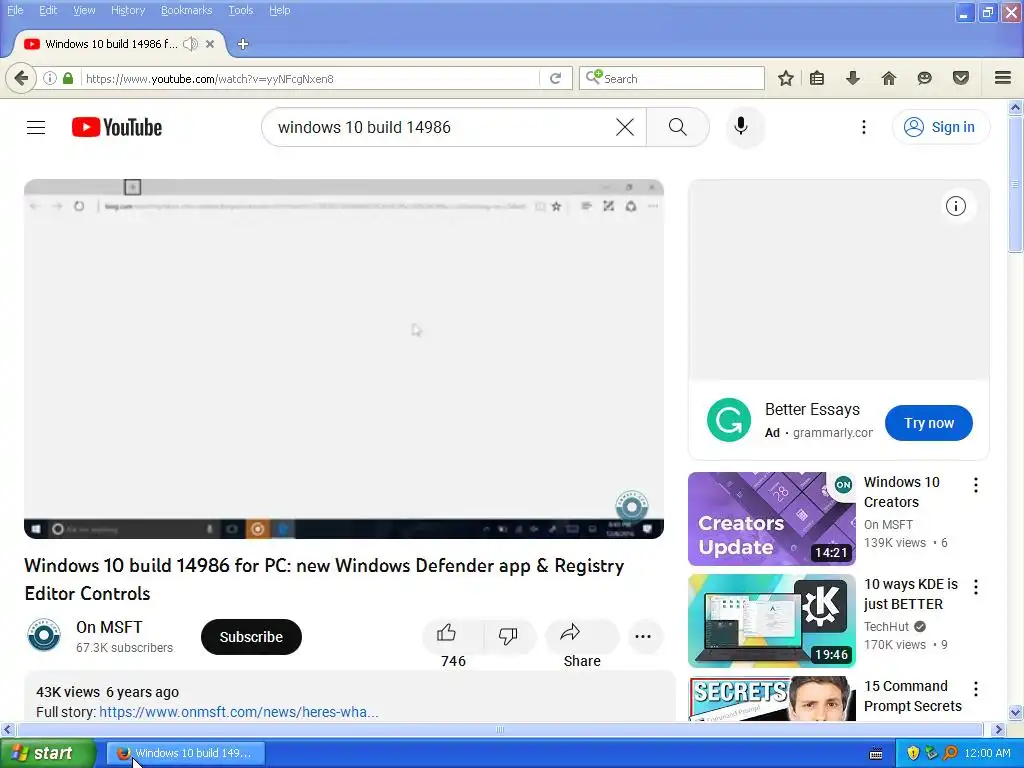Viewport: 1024px width, 768px height.
Task: Open the Edit menu
Action: point(48,10)
